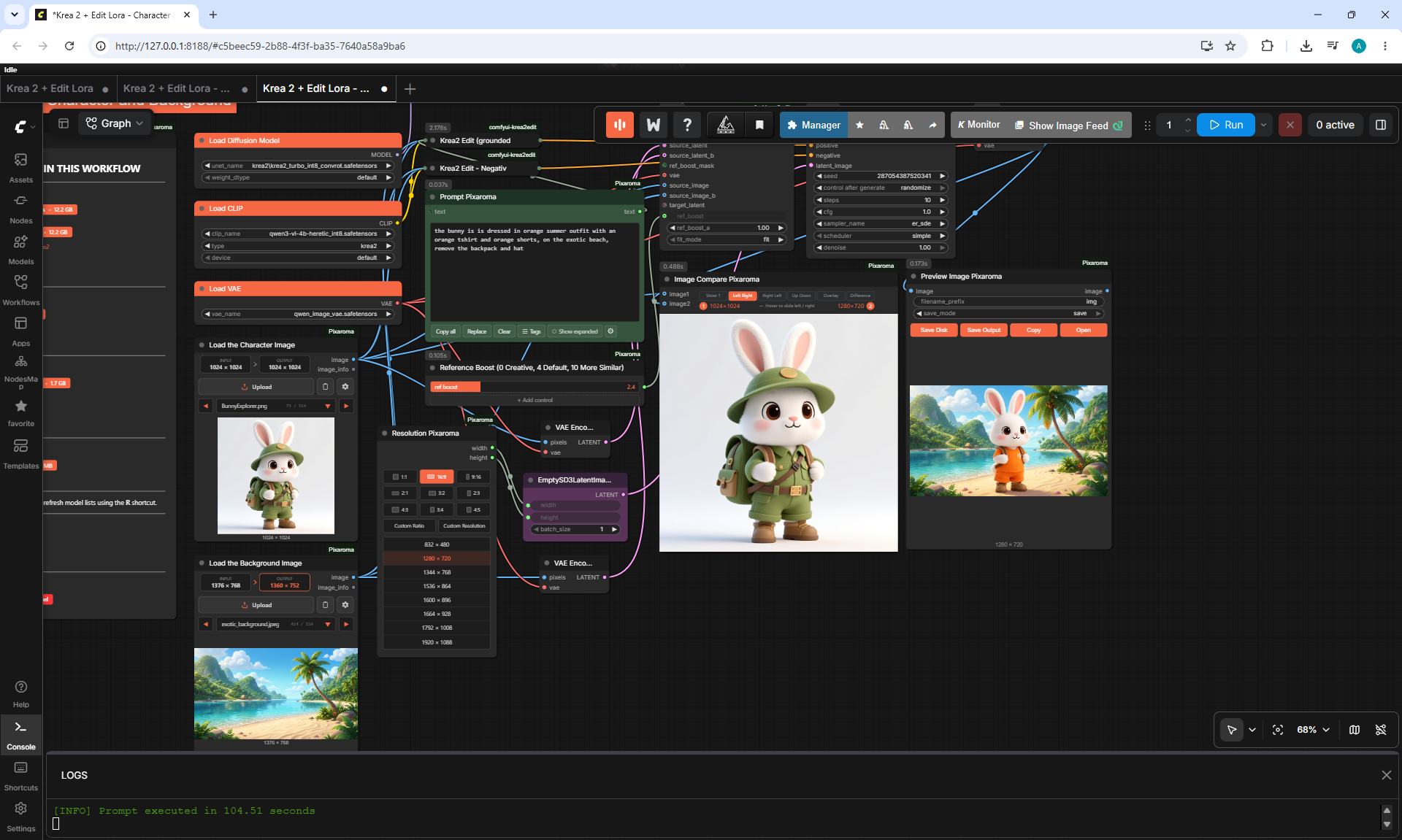
Task: Open ComfyUI Settings gear
Action: tap(20, 817)
